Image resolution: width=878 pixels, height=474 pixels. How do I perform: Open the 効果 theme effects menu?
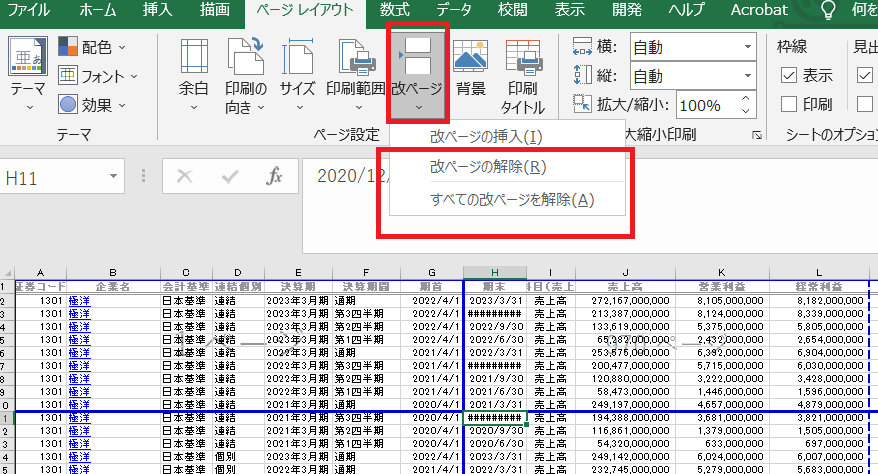92,105
